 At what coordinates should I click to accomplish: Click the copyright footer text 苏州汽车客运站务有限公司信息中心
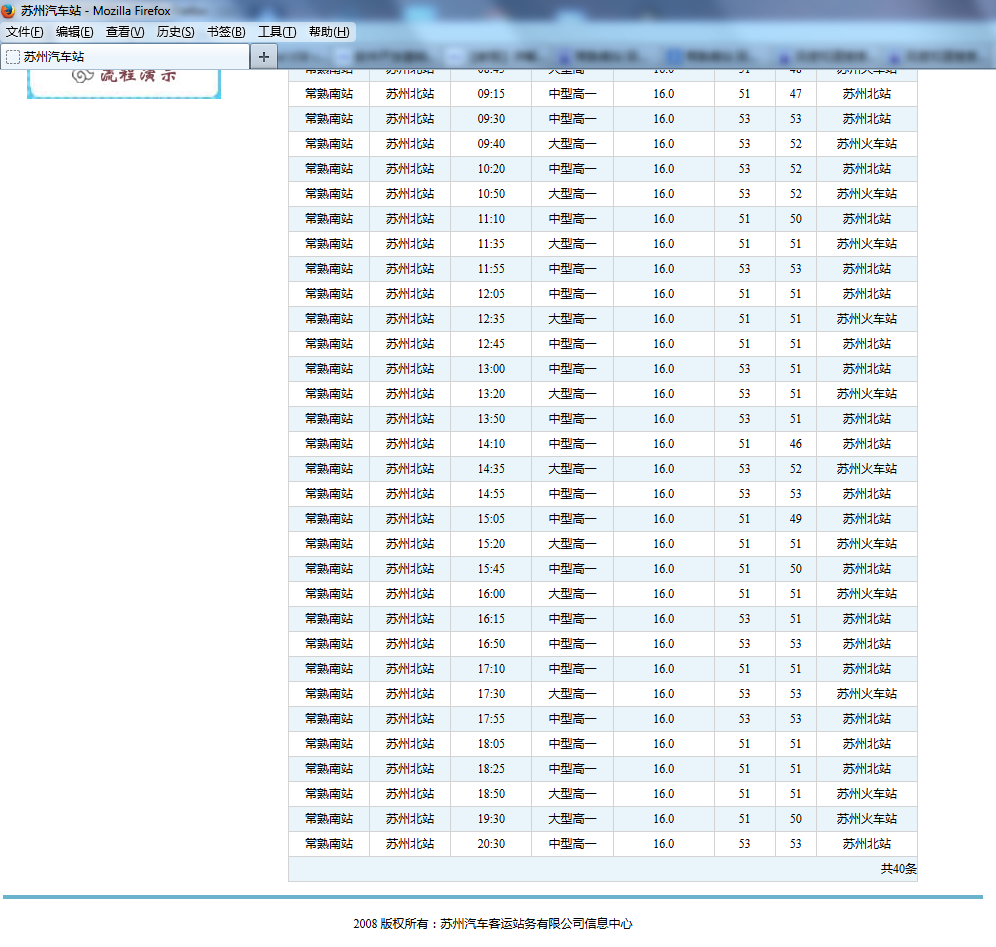(x=536, y=924)
